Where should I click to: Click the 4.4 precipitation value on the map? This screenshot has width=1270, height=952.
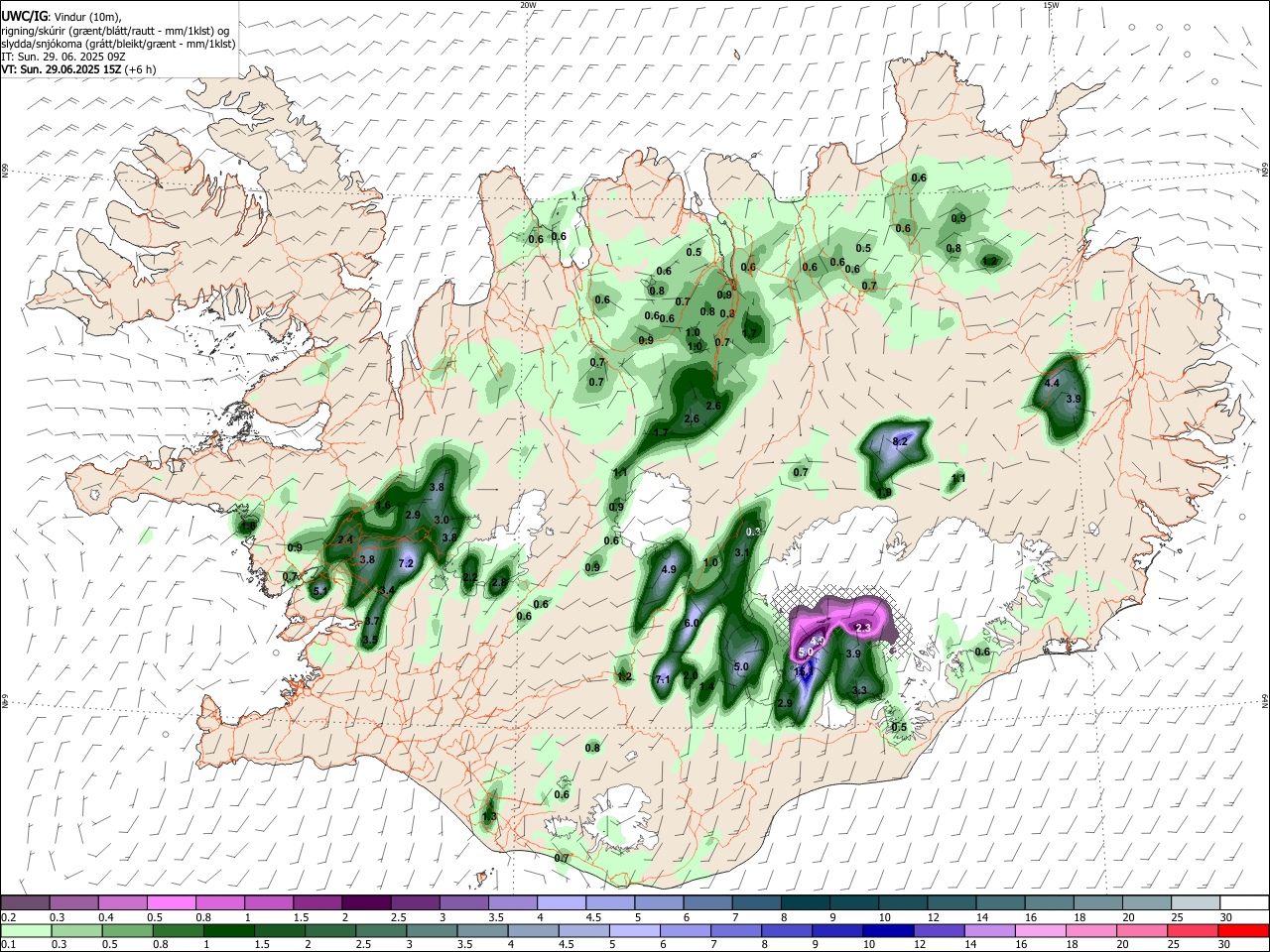point(1053,383)
